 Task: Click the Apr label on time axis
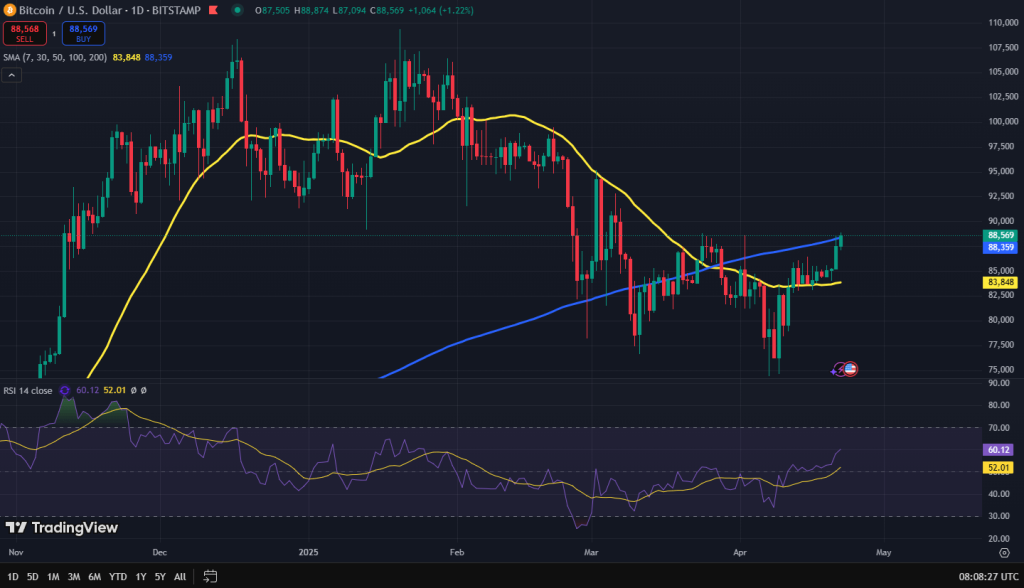click(740, 552)
